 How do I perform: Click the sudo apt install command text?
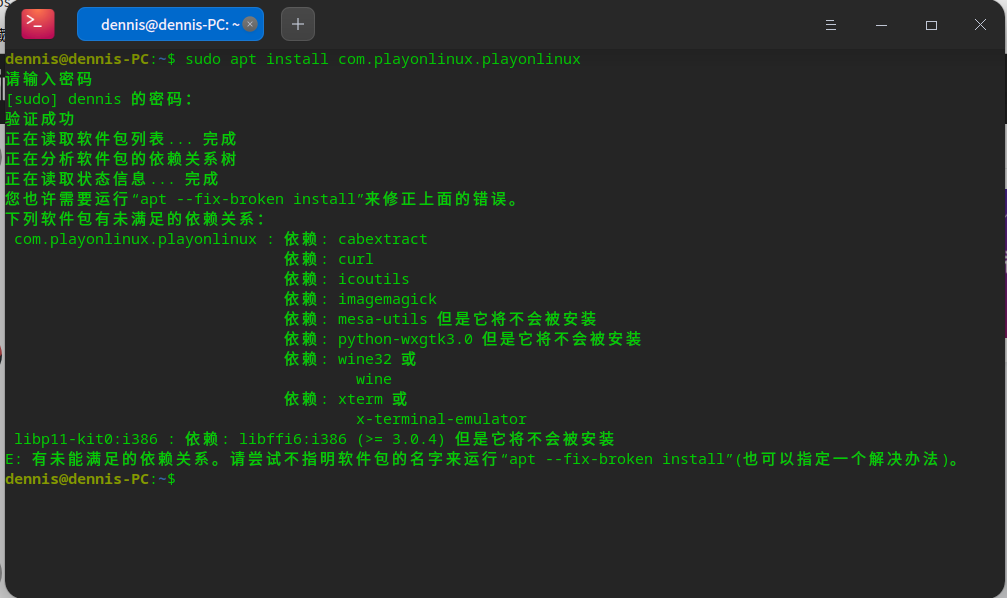383,59
